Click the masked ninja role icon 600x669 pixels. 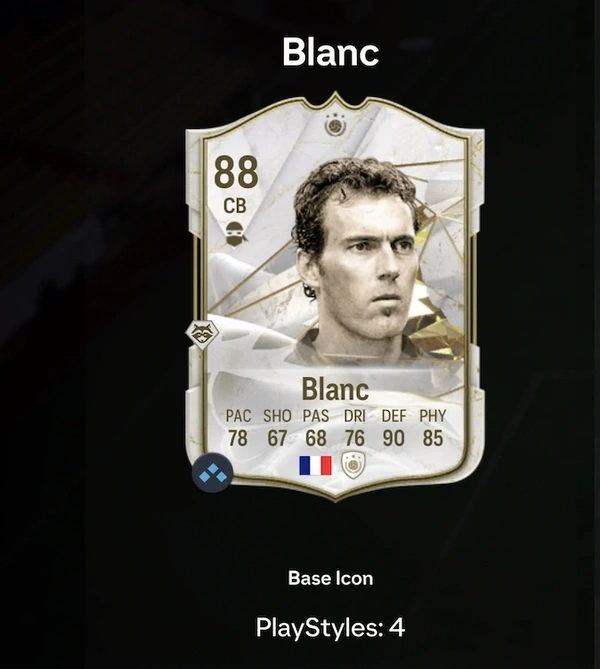(235, 233)
